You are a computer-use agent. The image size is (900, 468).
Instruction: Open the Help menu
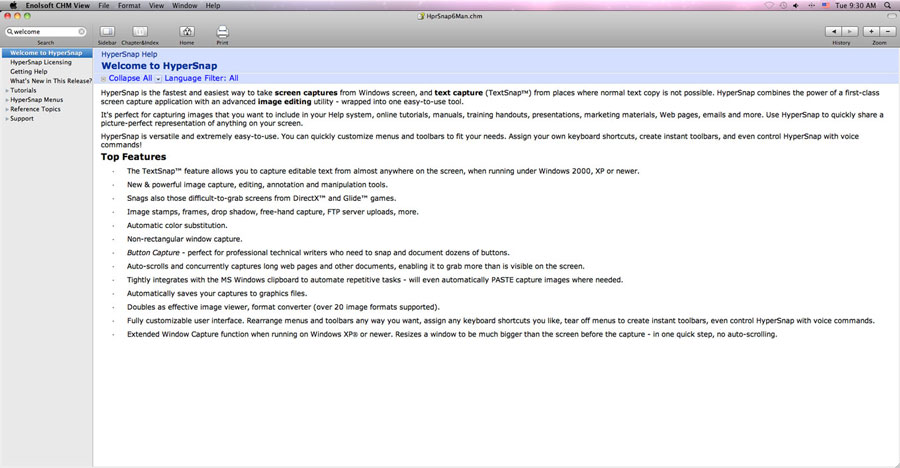tap(213, 5)
